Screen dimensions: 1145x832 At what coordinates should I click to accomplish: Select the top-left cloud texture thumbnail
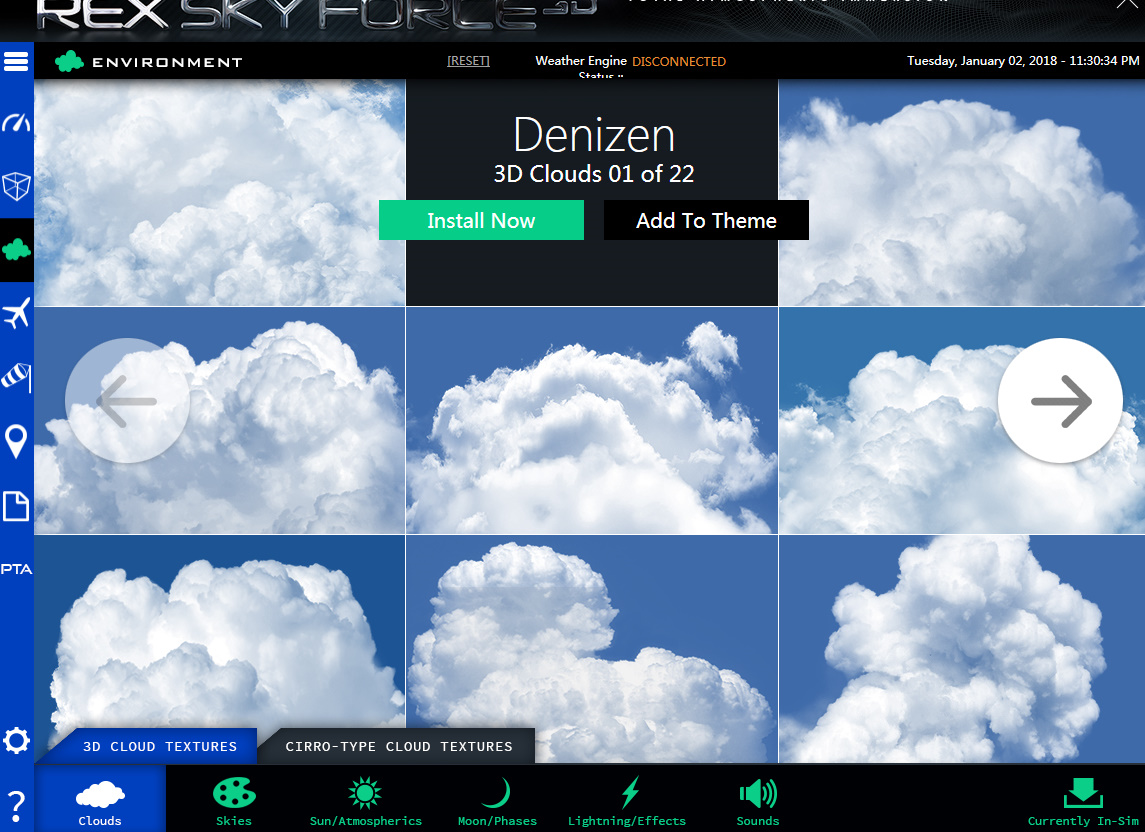tap(220, 192)
